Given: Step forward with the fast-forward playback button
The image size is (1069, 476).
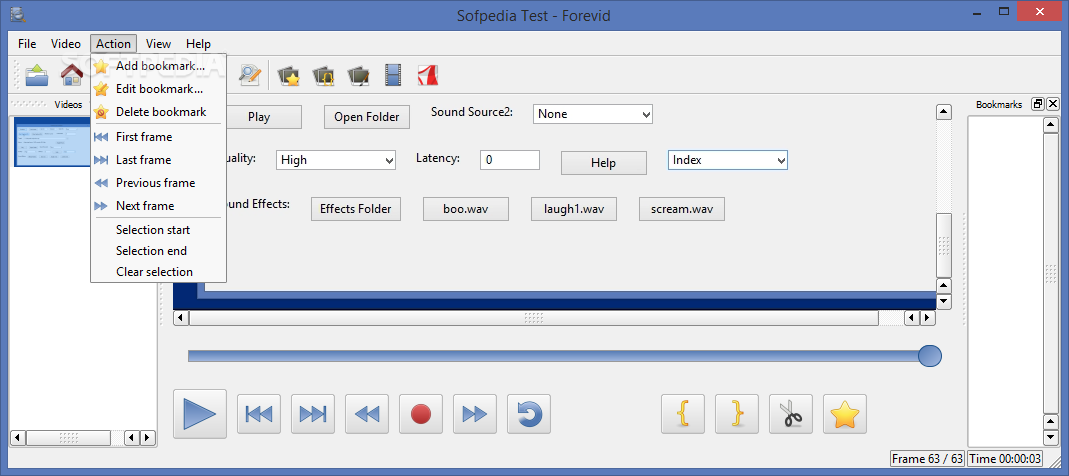Looking at the screenshot, I should (x=475, y=414).
